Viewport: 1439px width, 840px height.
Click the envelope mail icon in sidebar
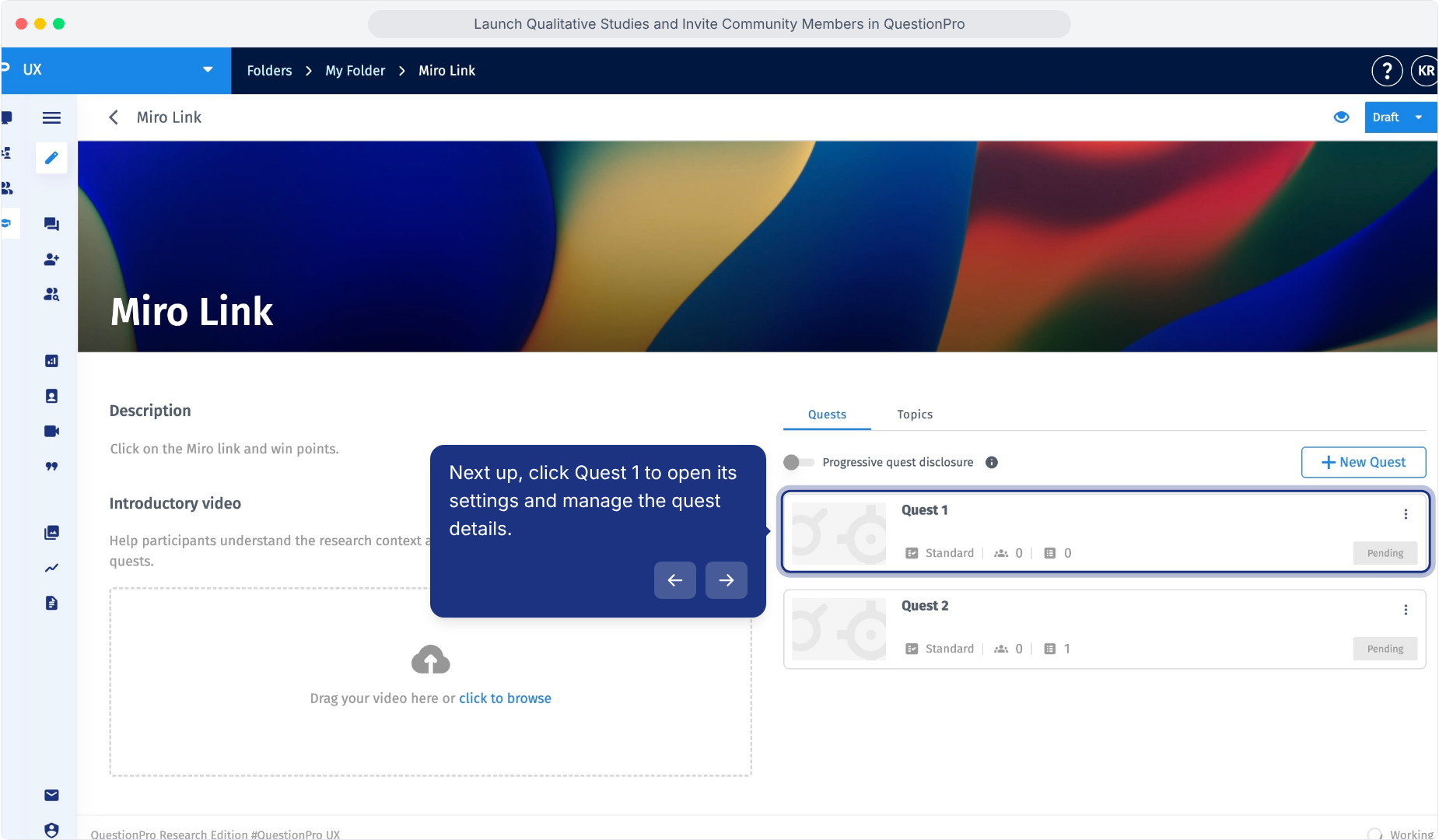coord(51,795)
